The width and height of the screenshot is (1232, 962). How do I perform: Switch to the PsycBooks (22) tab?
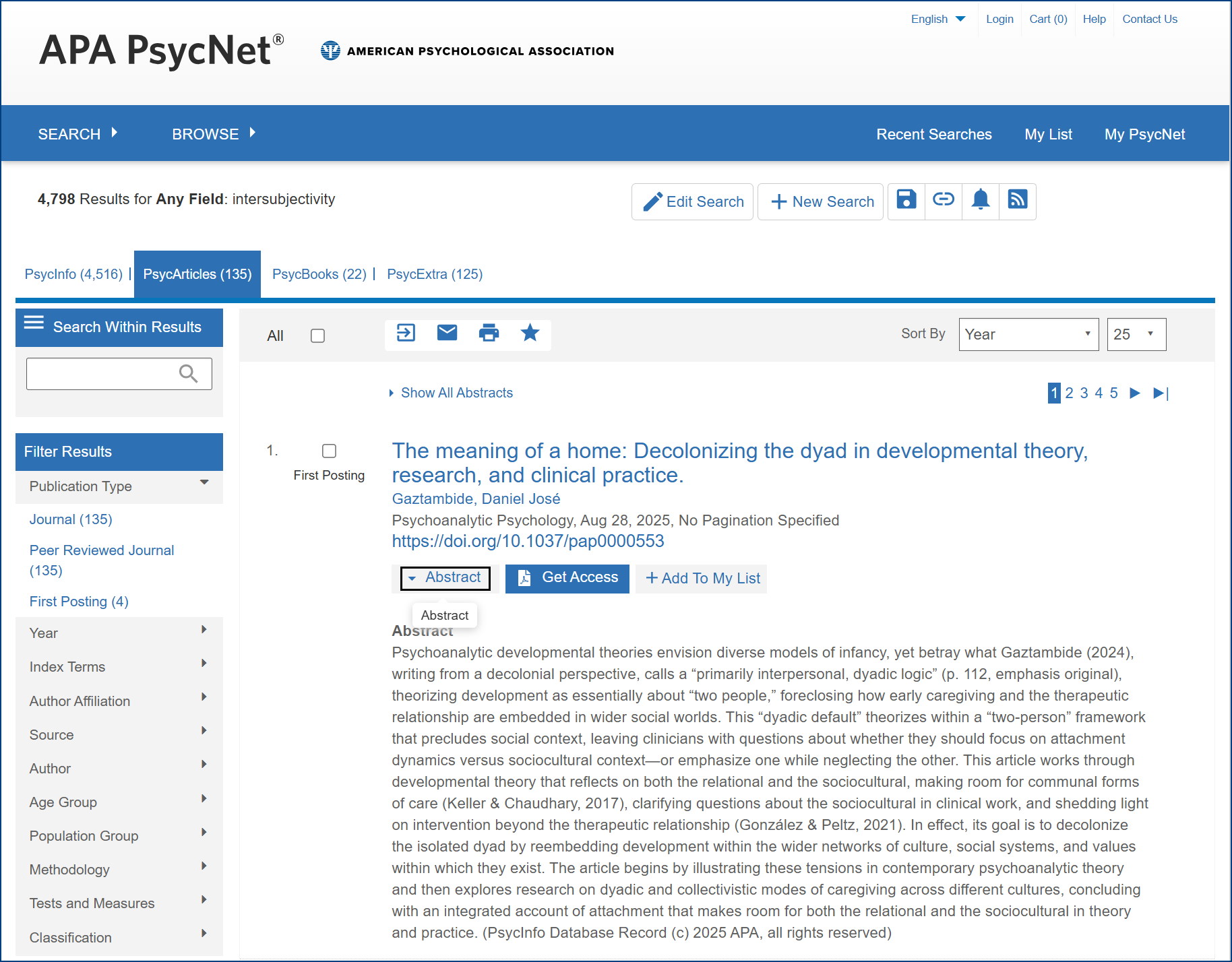[x=319, y=274]
